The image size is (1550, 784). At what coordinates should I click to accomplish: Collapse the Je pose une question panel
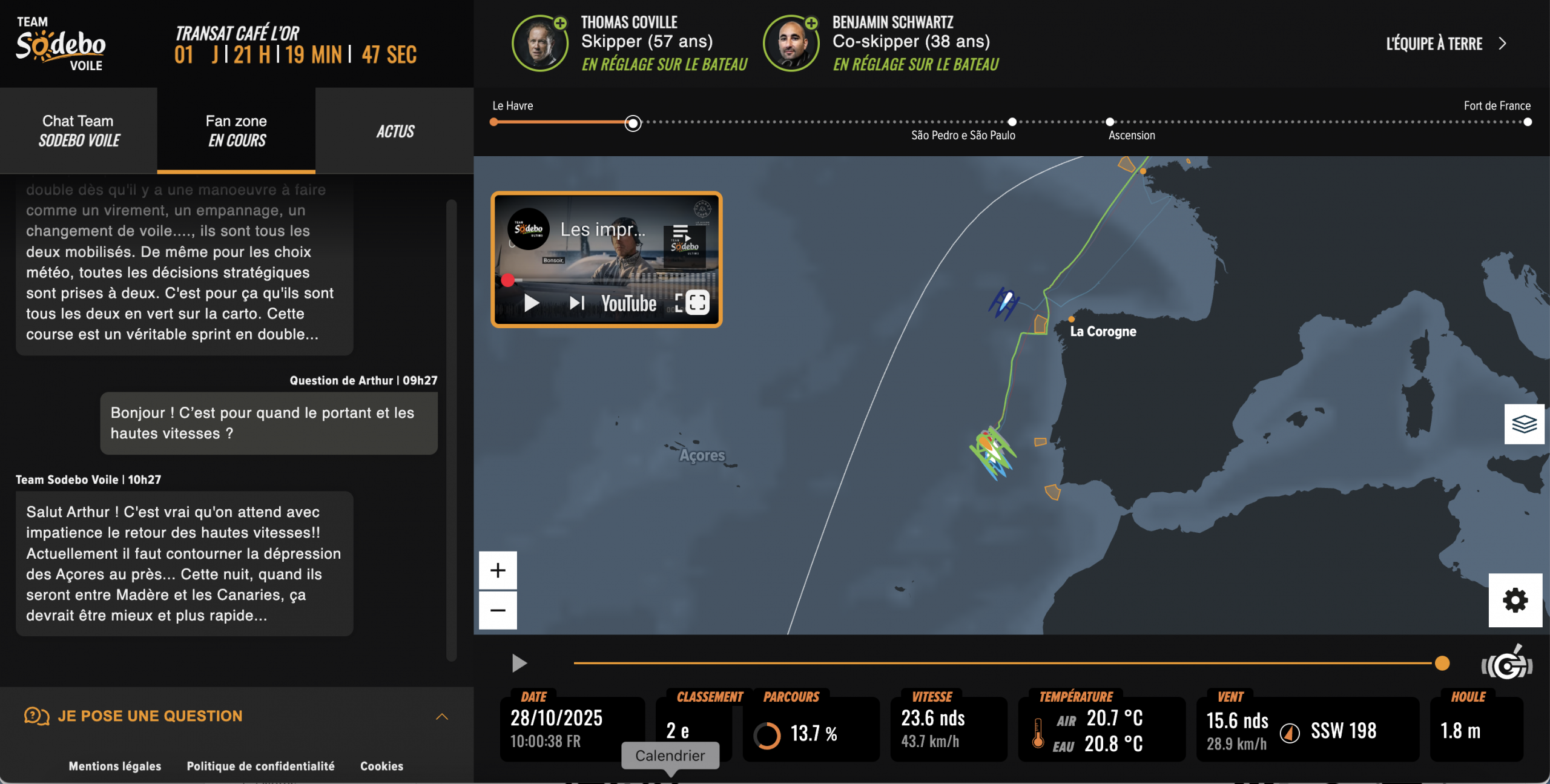point(442,716)
